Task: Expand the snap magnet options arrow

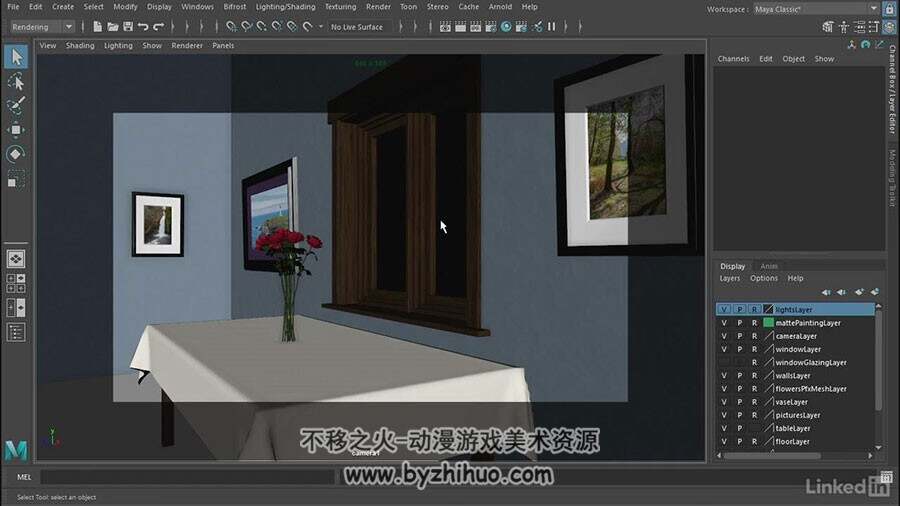Action: (321, 26)
